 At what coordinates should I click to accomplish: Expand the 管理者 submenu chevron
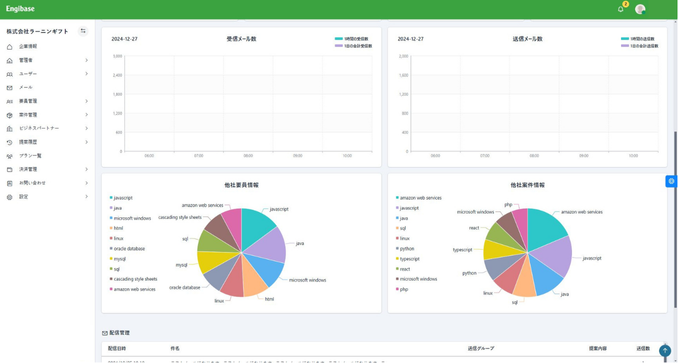86,60
